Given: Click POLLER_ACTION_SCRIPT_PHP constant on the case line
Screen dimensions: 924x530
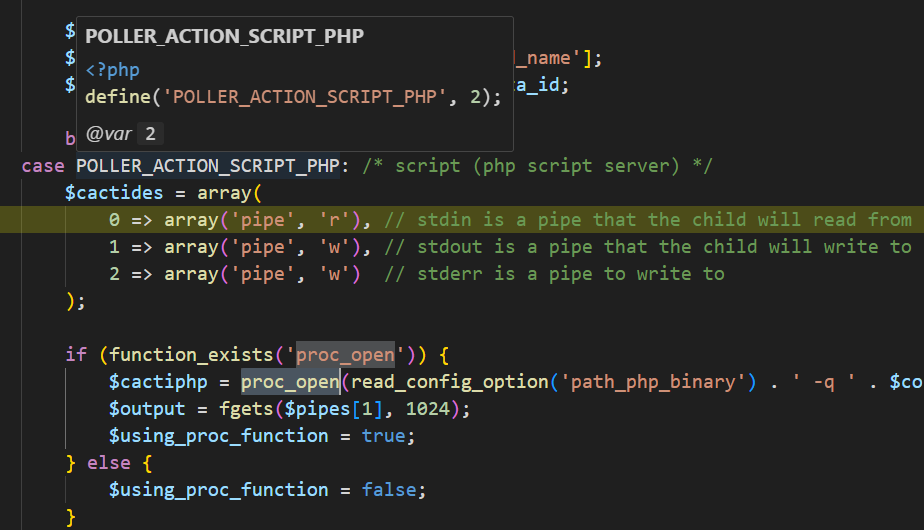Looking at the screenshot, I should tap(208, 166).
